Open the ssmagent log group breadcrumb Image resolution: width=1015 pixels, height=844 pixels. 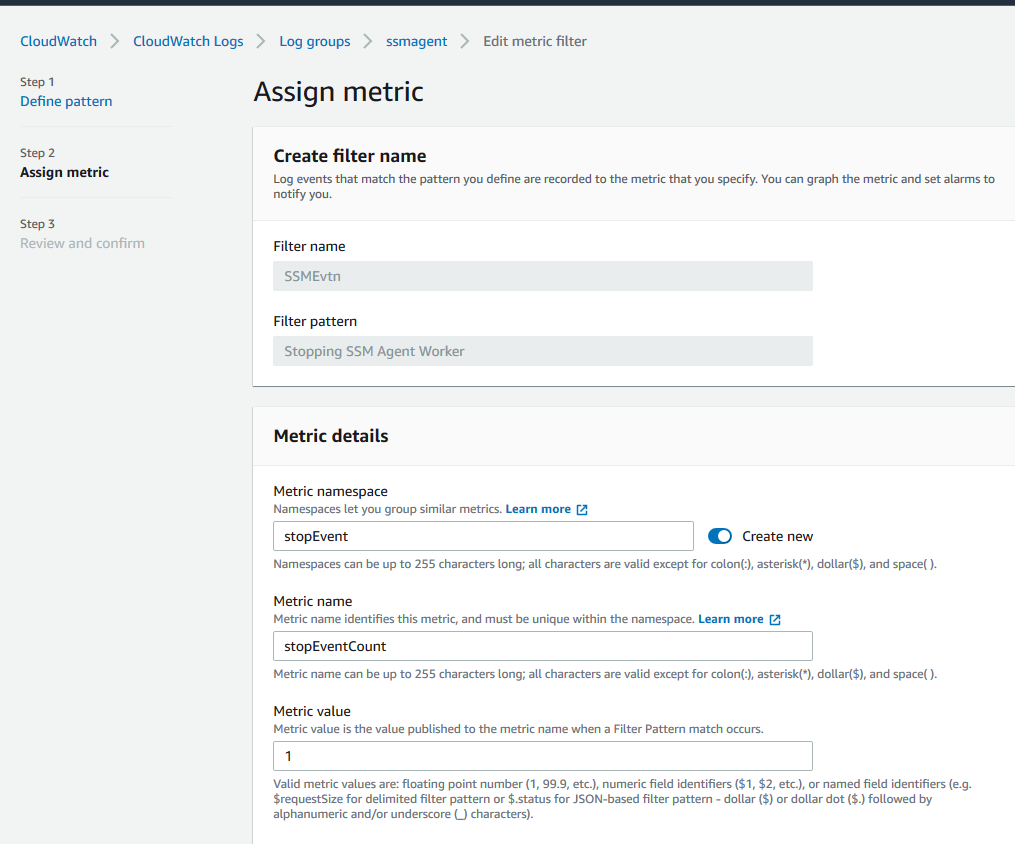click(416, 41)
